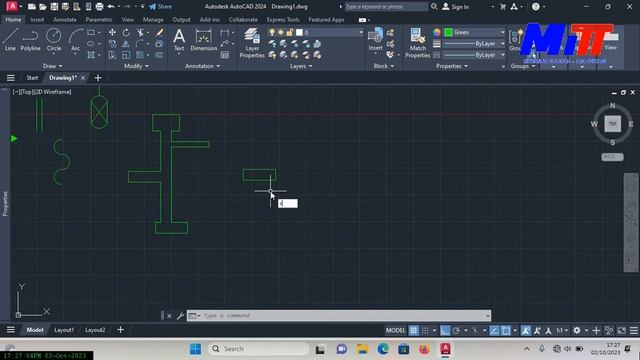The width and height of the screenshot is (640, 360).
Task: Open the Home ribbon tab
Action: click(13, 20)
